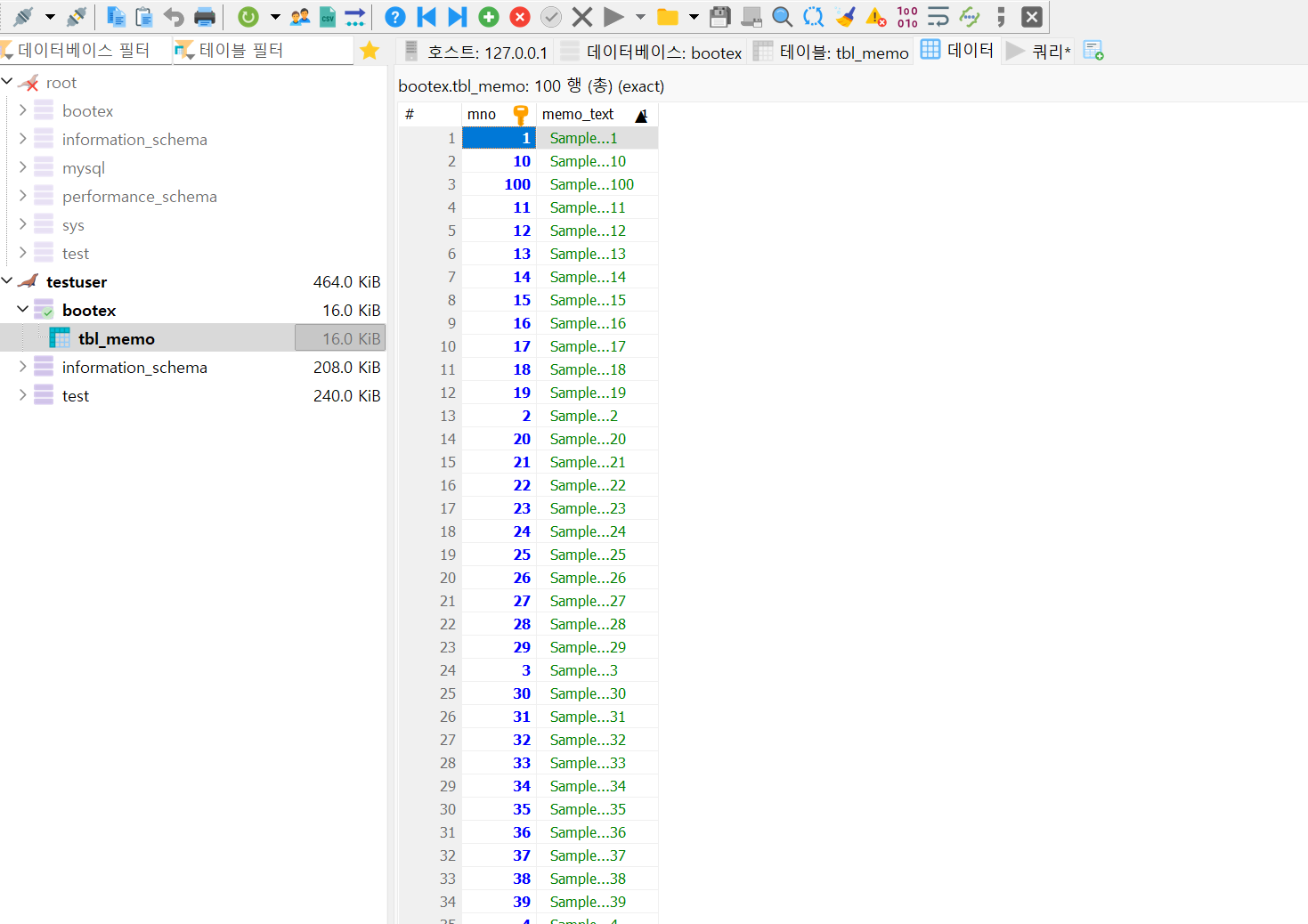Open Find with magnifier icon
Image resolution: width=1308 pixels, height=924 pixels.
[782, 16]
